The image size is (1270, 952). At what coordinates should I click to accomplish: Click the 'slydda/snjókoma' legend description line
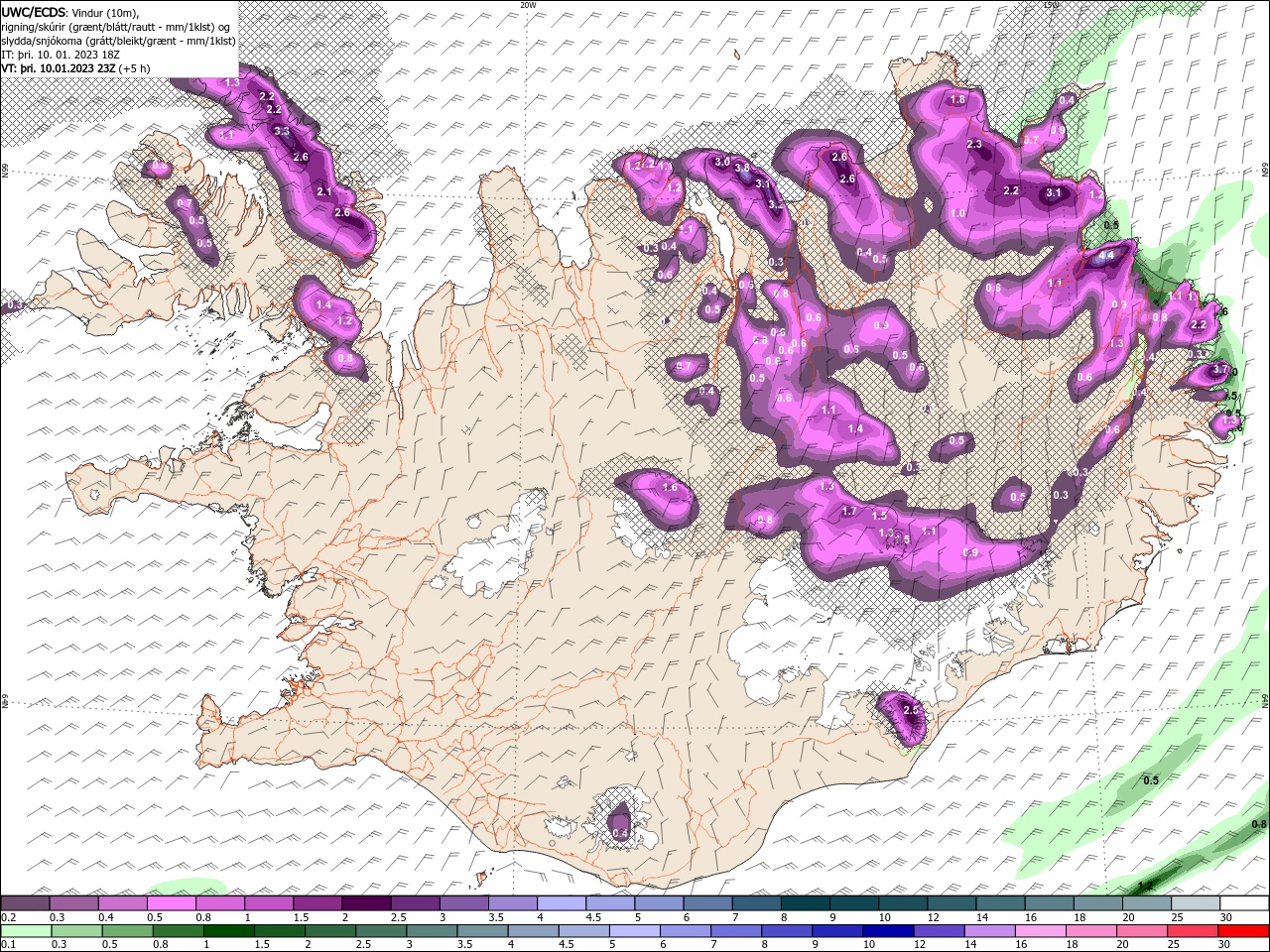pyautogui.click(x=118, y=41)
